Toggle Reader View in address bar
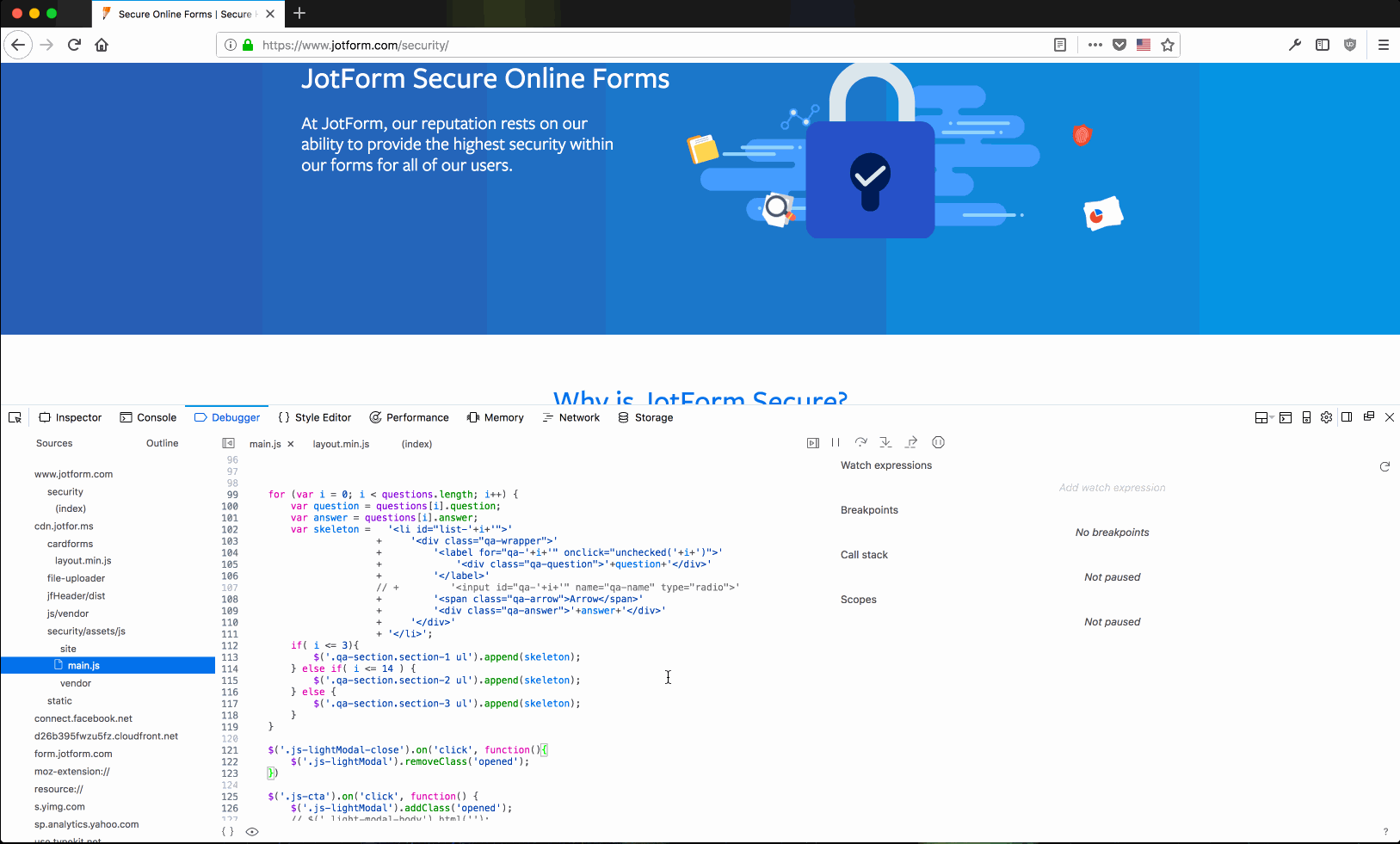Screen dimensions: 1400x844 tap(1060, 45)
